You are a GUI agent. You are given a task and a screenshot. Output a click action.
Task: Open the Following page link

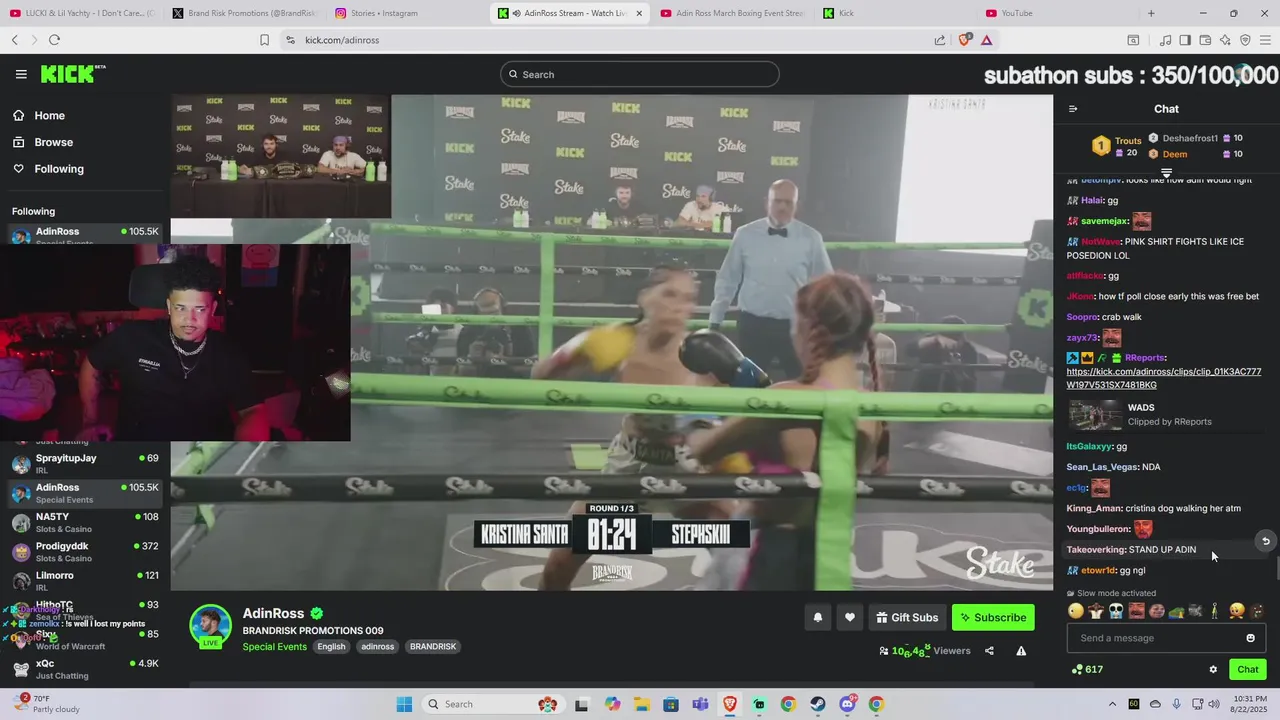pos(47,169)
